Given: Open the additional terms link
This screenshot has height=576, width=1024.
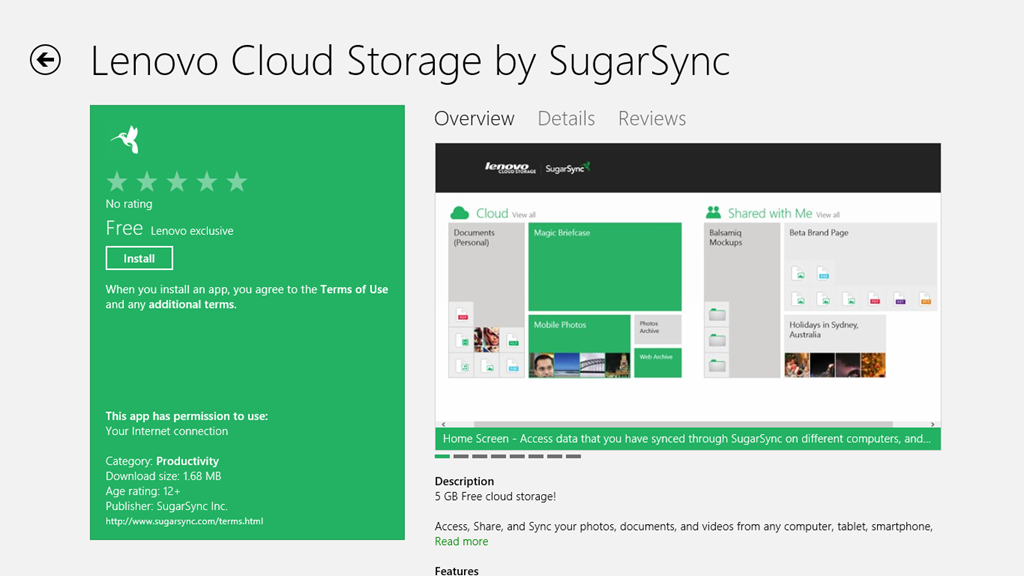Looking at the screenshot, I should click(192, 305).
